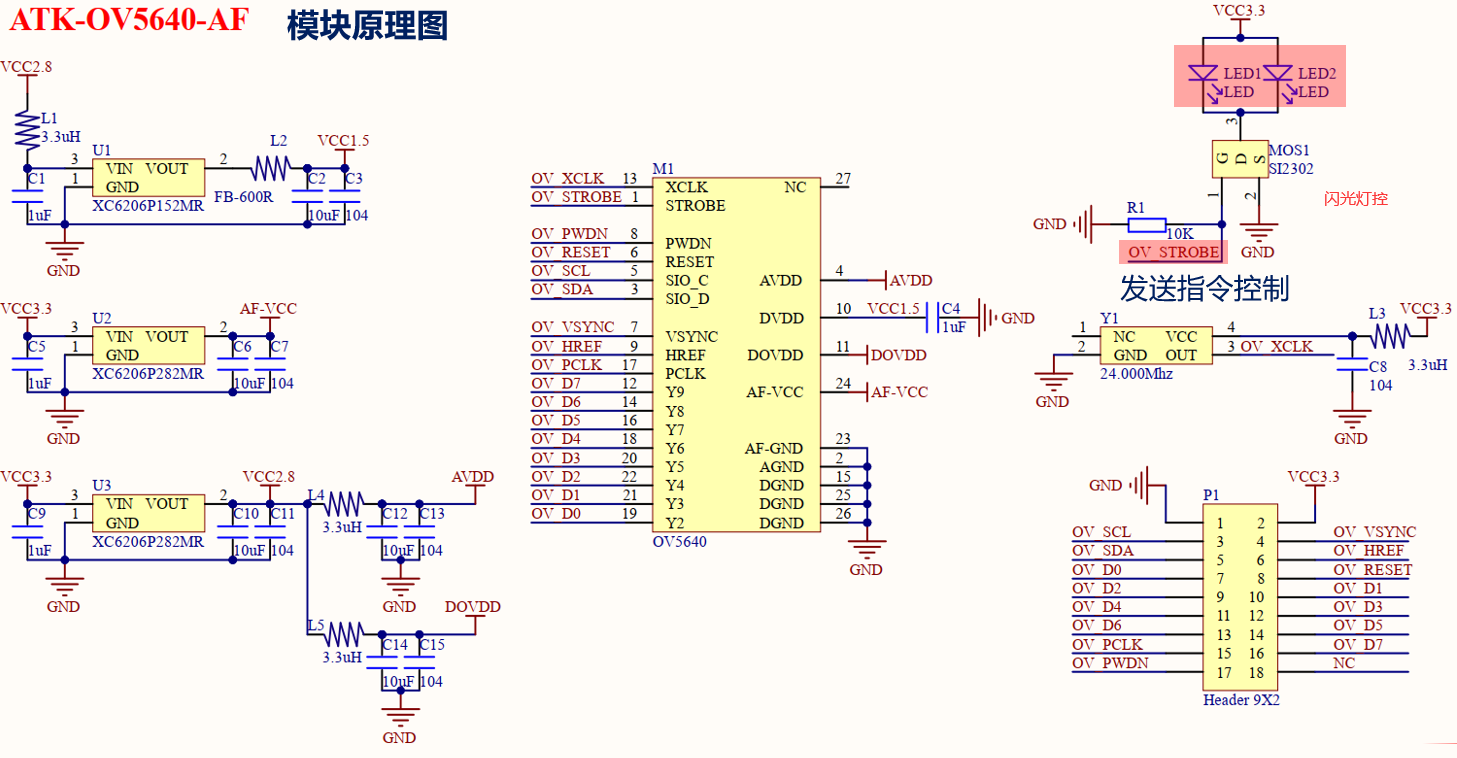Click the OV5640 label below M1

(679, 541)
